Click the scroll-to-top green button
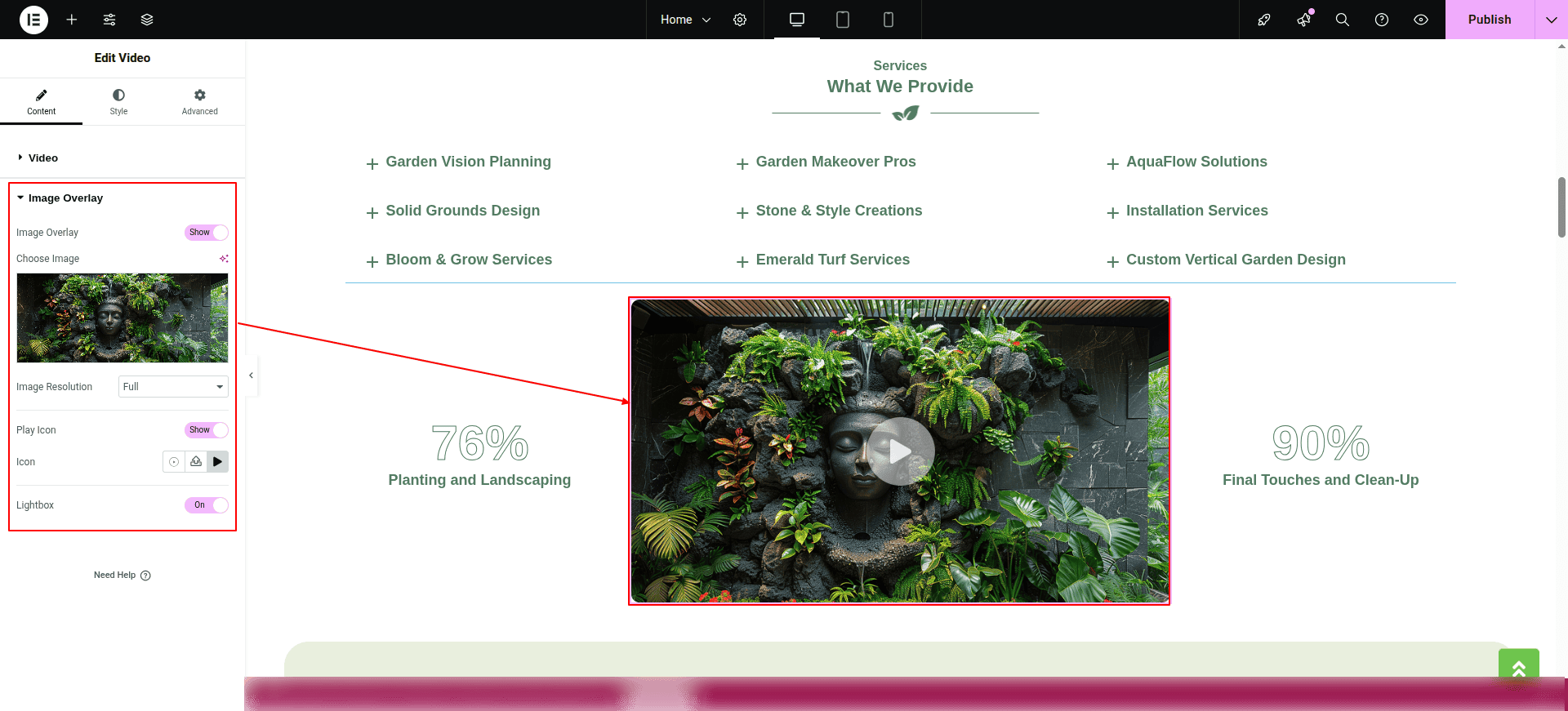The width and height of the screenshot is (1568, 711). coord(1519,669)
